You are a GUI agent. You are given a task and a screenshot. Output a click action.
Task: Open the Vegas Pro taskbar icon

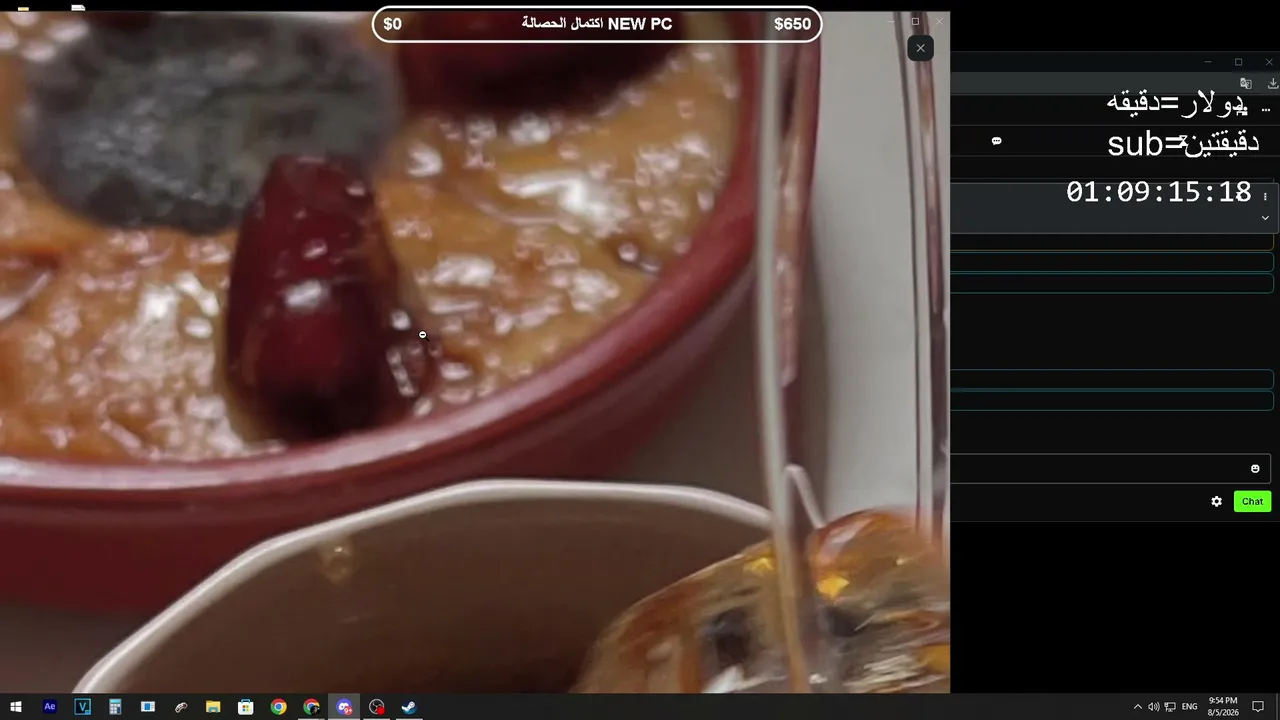[83, 707]
